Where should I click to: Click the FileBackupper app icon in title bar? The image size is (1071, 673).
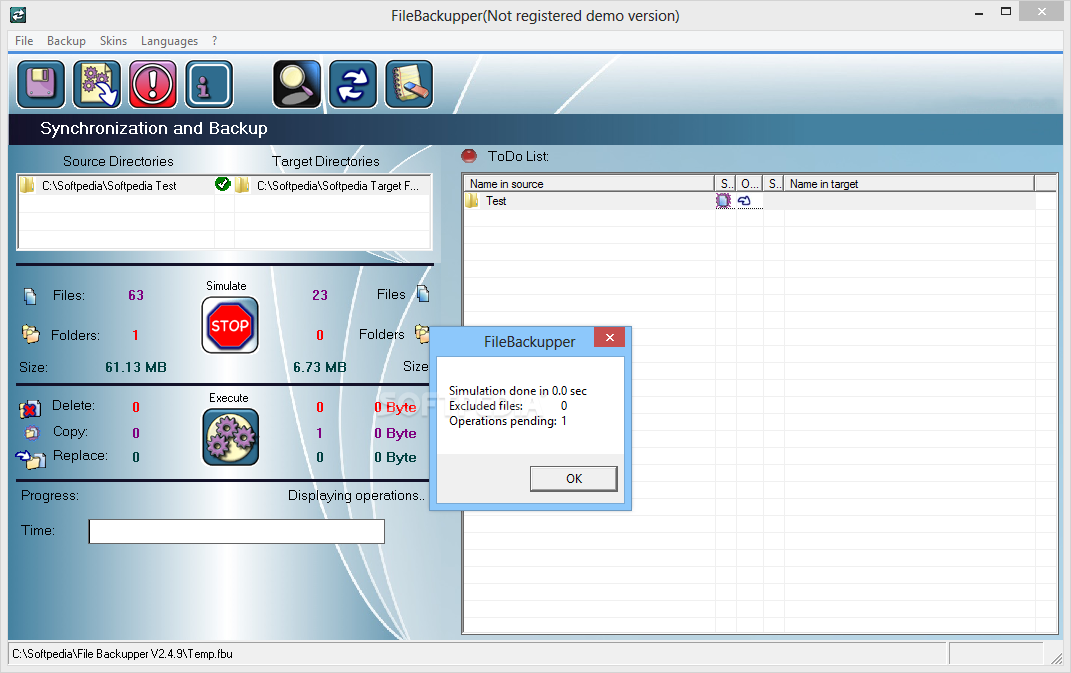pos(18,15)
